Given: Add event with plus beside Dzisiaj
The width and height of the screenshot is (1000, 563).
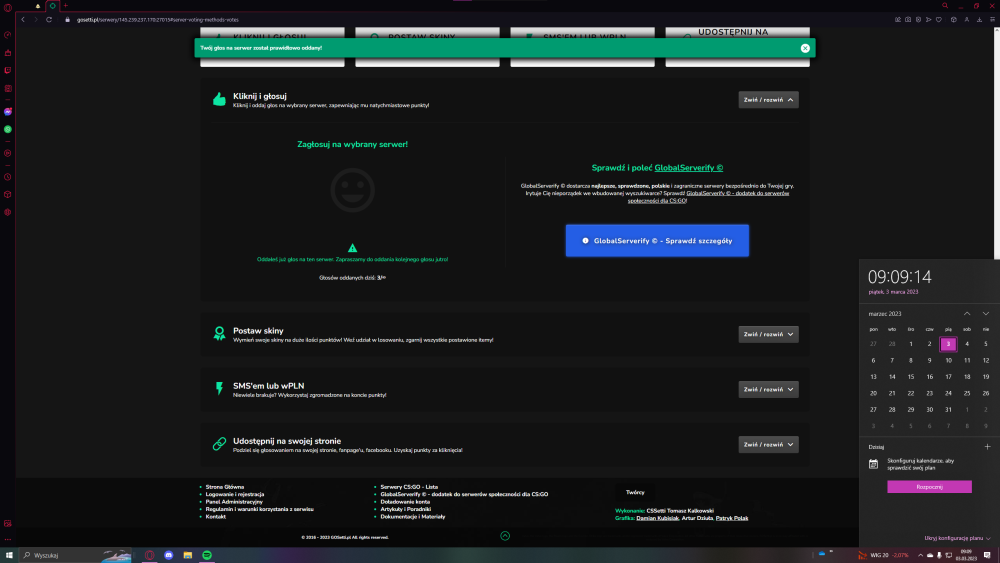Looking at the screenshot, I should pyautogui.click(x=987, y=447).
